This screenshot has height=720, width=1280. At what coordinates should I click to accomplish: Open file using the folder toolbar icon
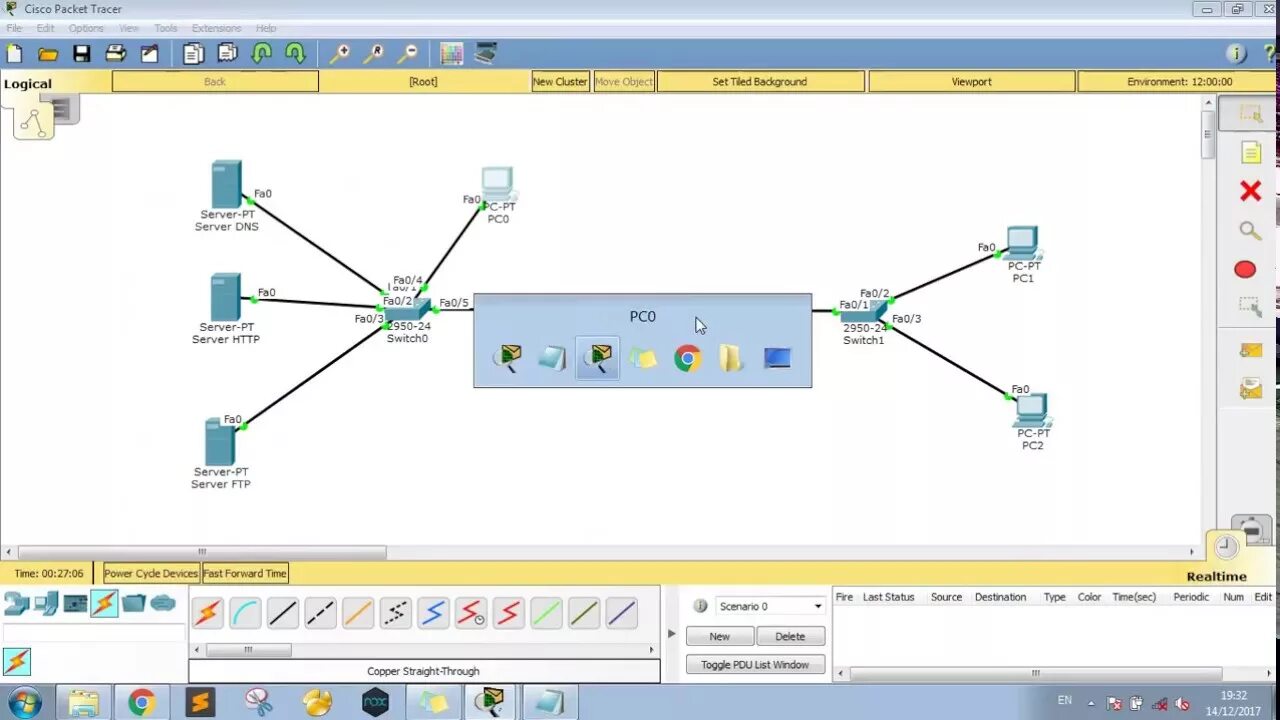[x=48, y=53]
